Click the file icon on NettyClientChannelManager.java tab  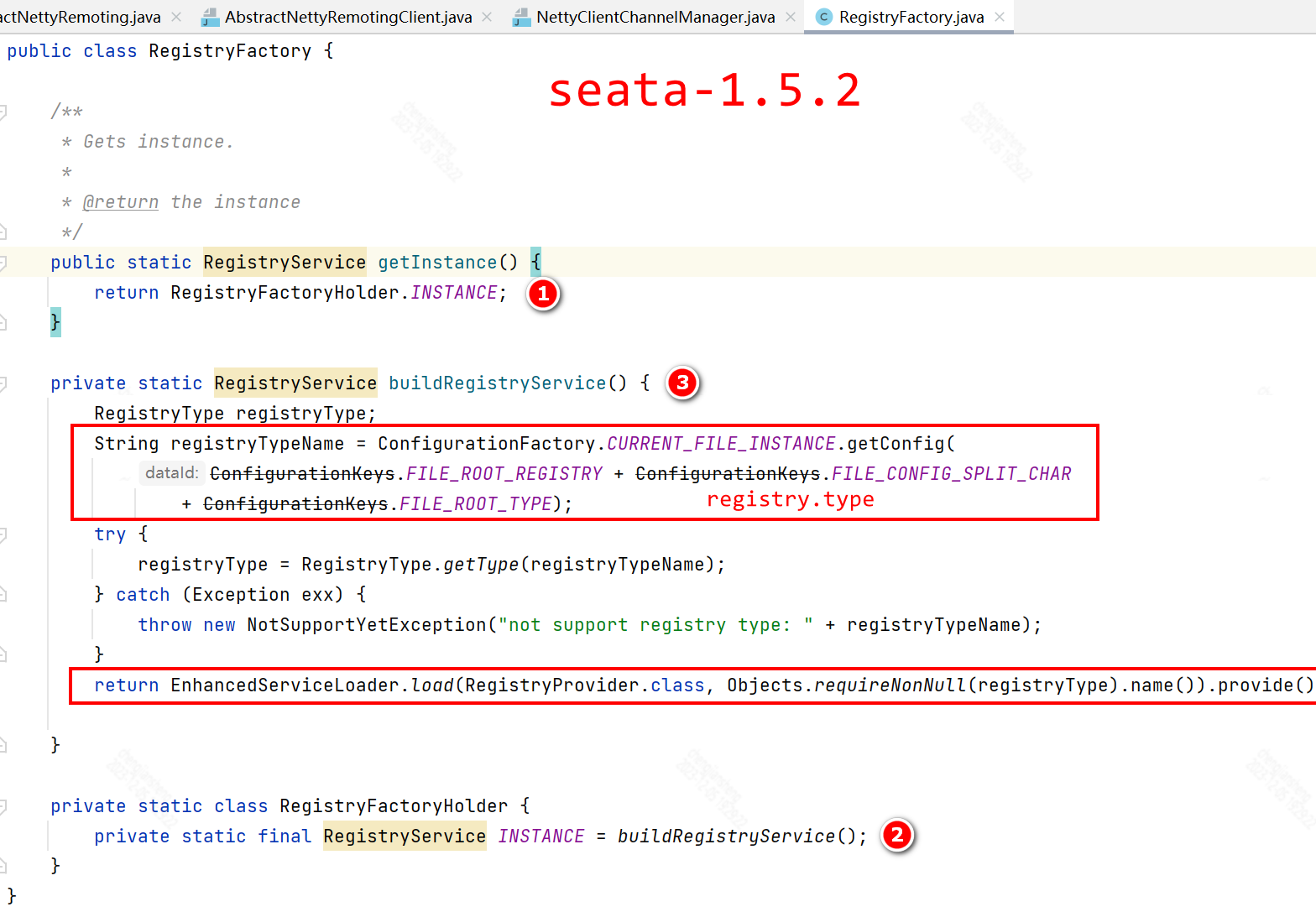521,17
